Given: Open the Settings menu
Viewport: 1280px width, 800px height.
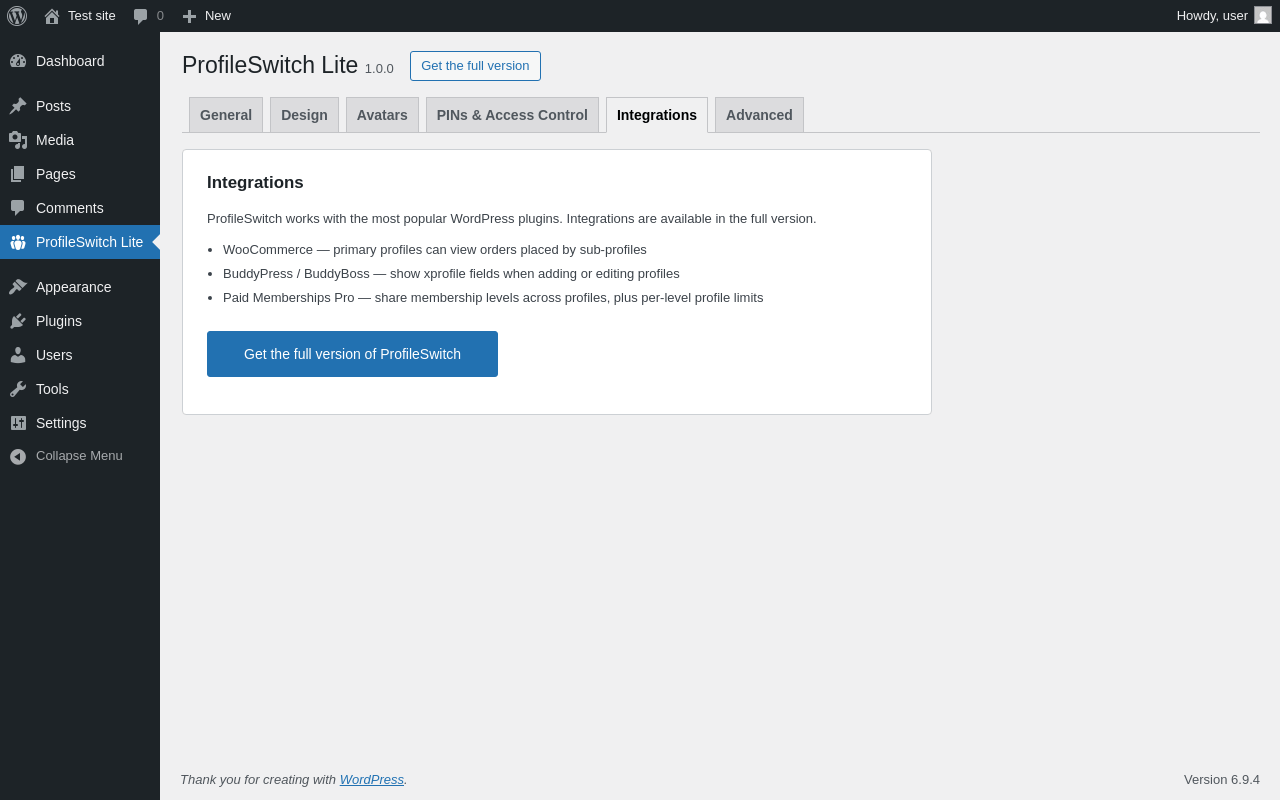Looking at the screenshot, I should (x=80, y=423).
